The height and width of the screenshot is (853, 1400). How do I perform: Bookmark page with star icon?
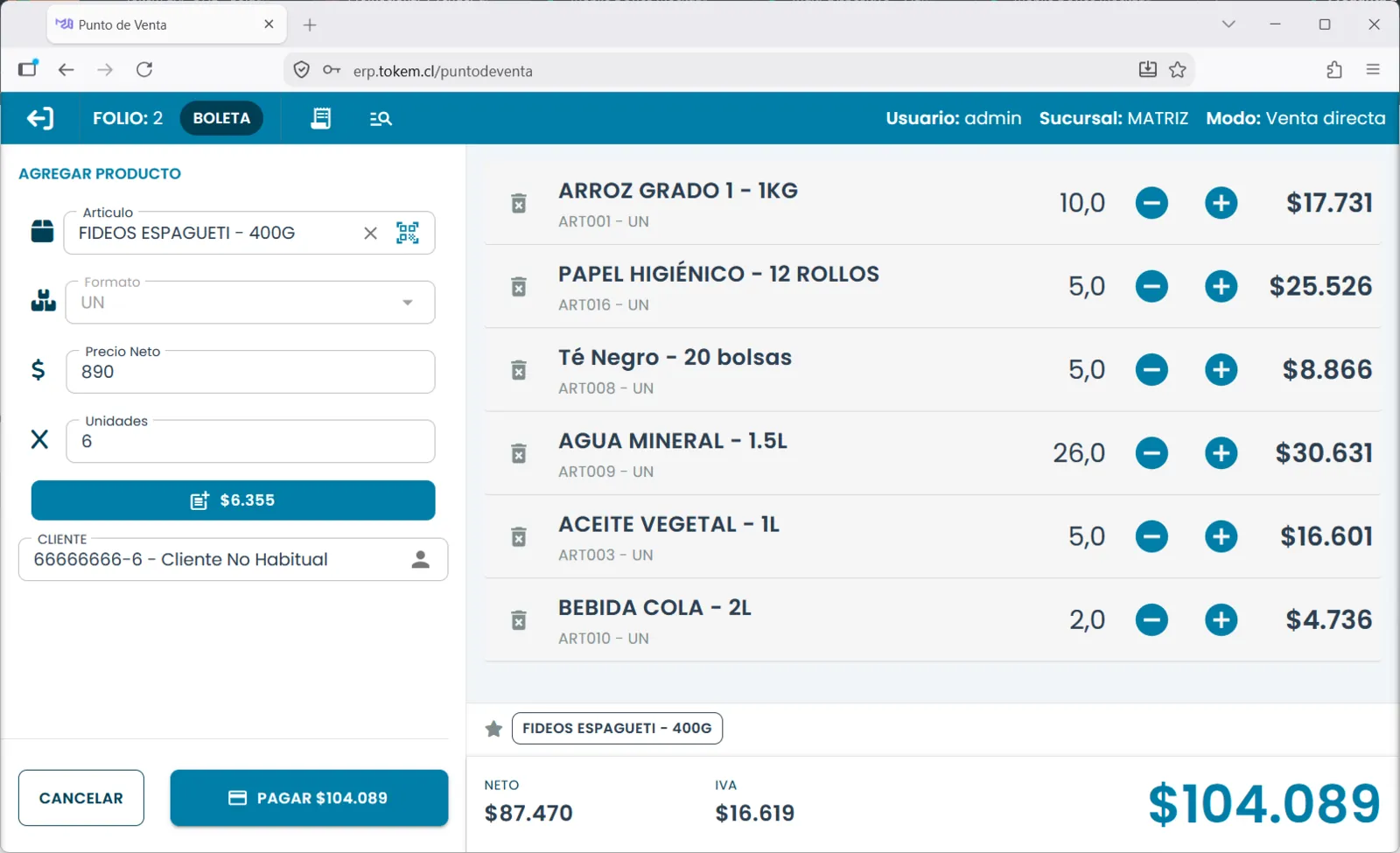tap(1178, 70)
